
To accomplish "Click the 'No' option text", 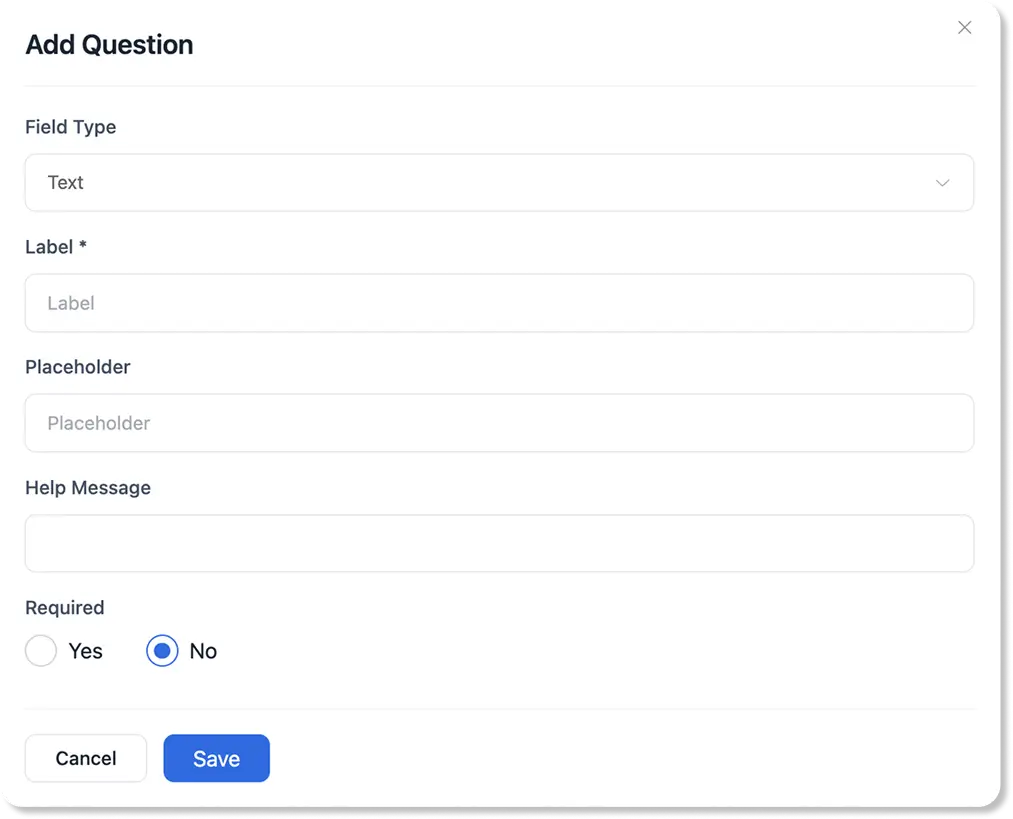I will (203, 651).
